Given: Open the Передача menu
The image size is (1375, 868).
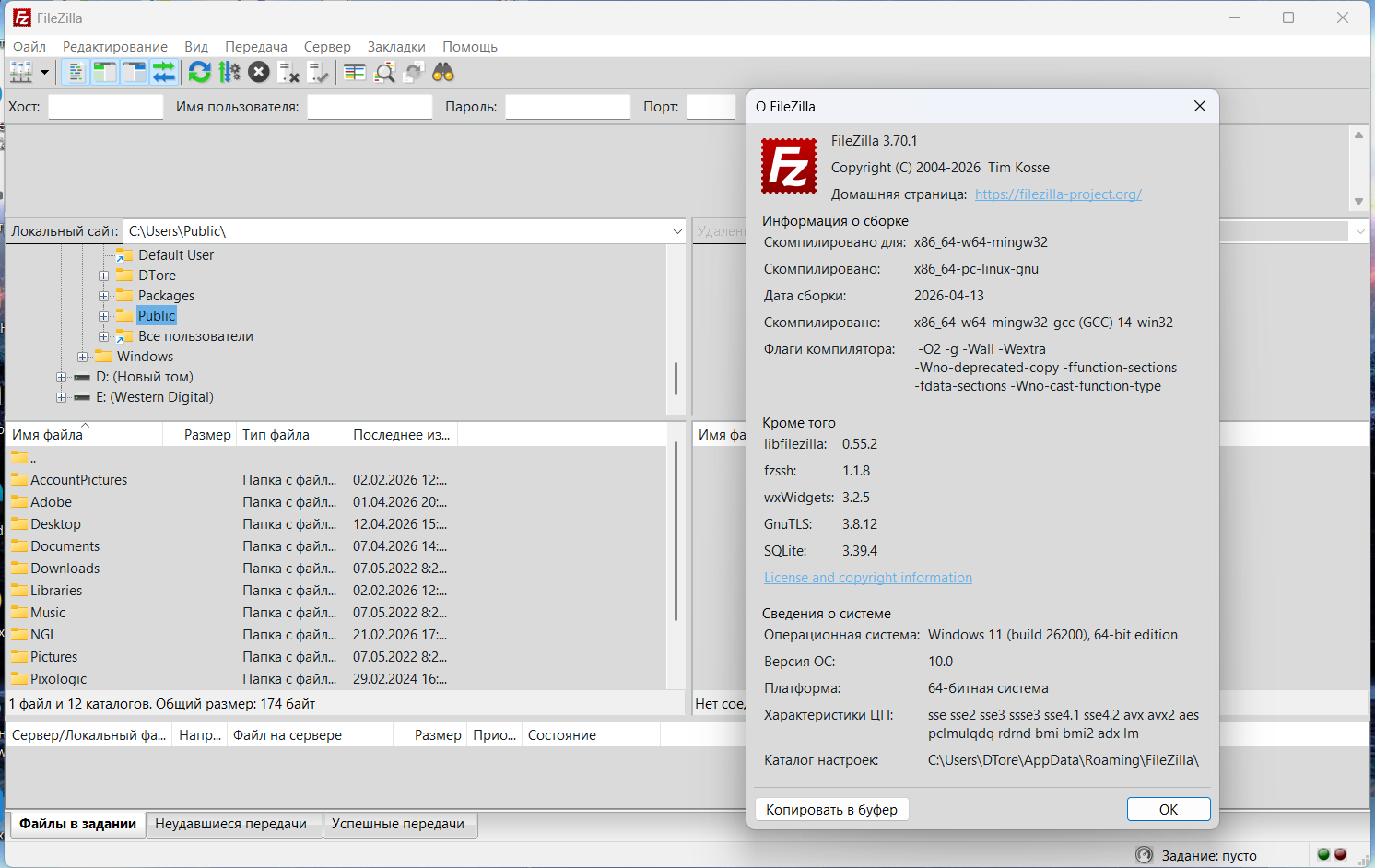Looking at the screenshot, I should click(255, 46).
